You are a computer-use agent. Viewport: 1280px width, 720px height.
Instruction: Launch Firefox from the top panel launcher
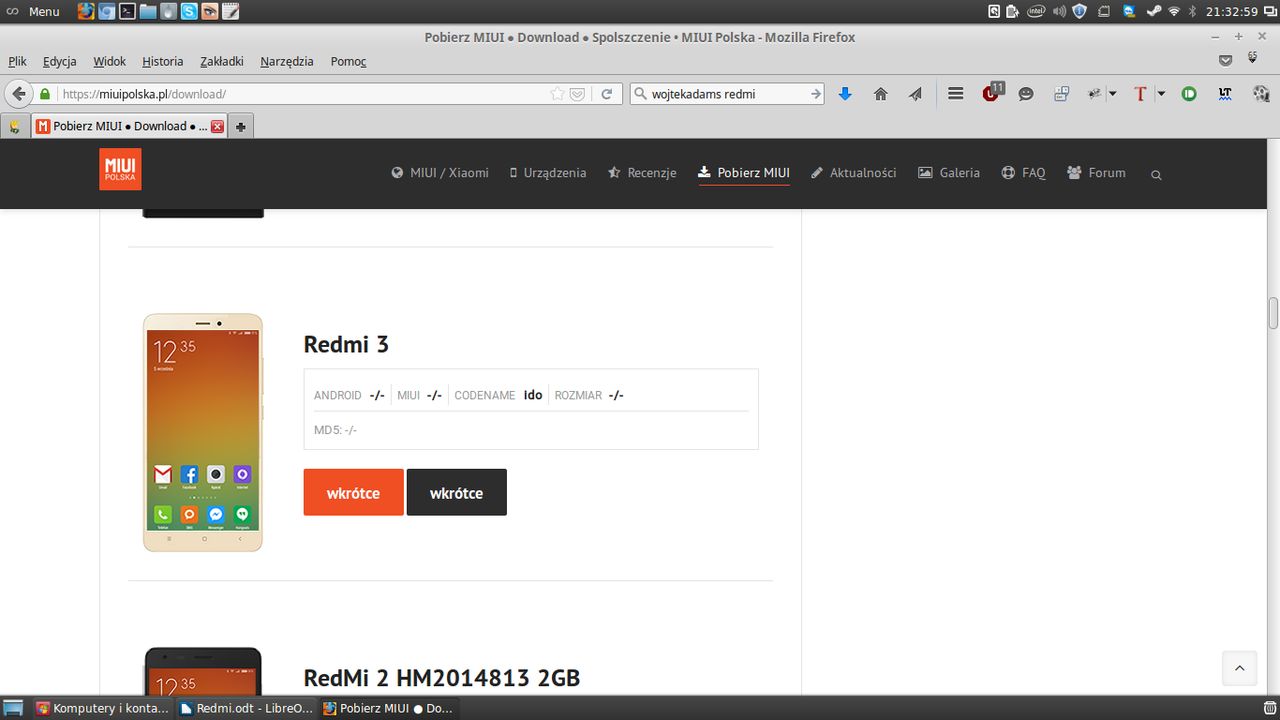pos(86,11)
